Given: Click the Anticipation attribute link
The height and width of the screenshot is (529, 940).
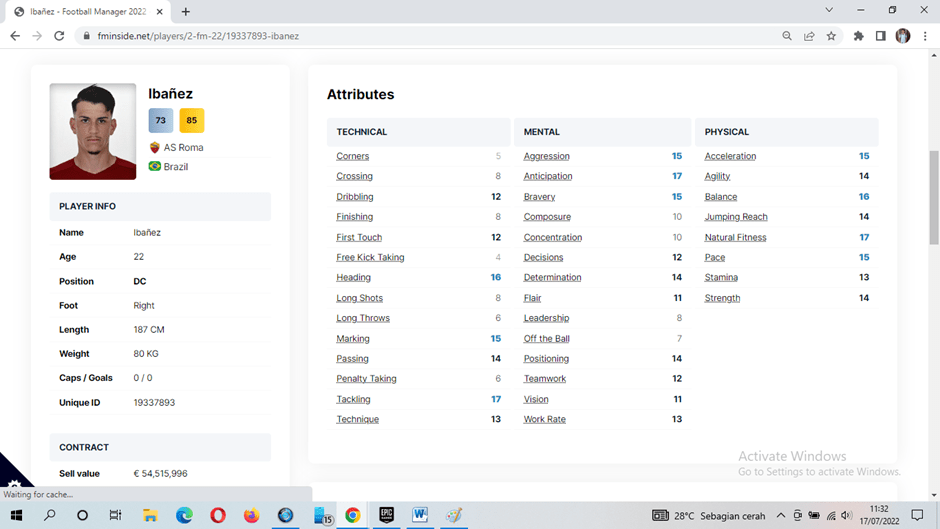Looking at the screenshot, I should (x=548, y=176).
